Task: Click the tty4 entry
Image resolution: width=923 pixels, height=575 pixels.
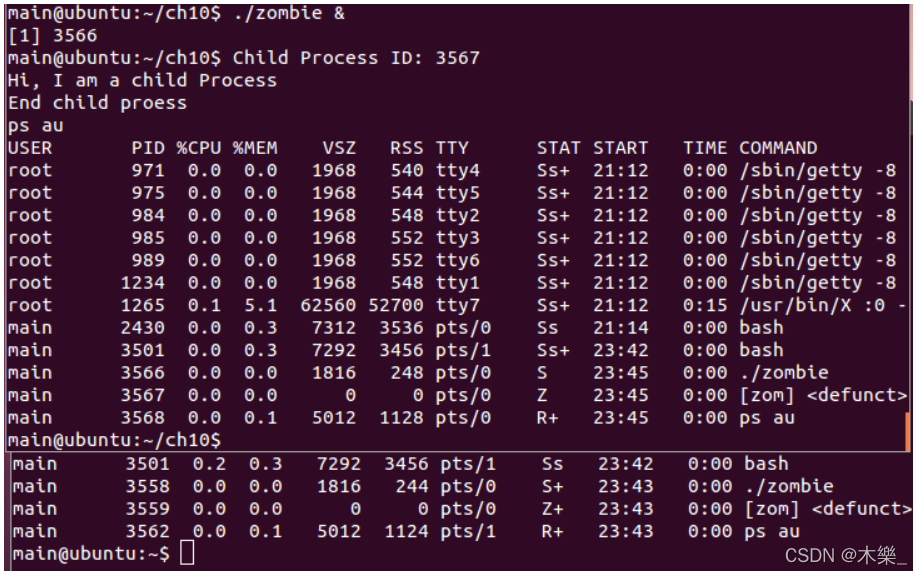Action: click(457, 171)
